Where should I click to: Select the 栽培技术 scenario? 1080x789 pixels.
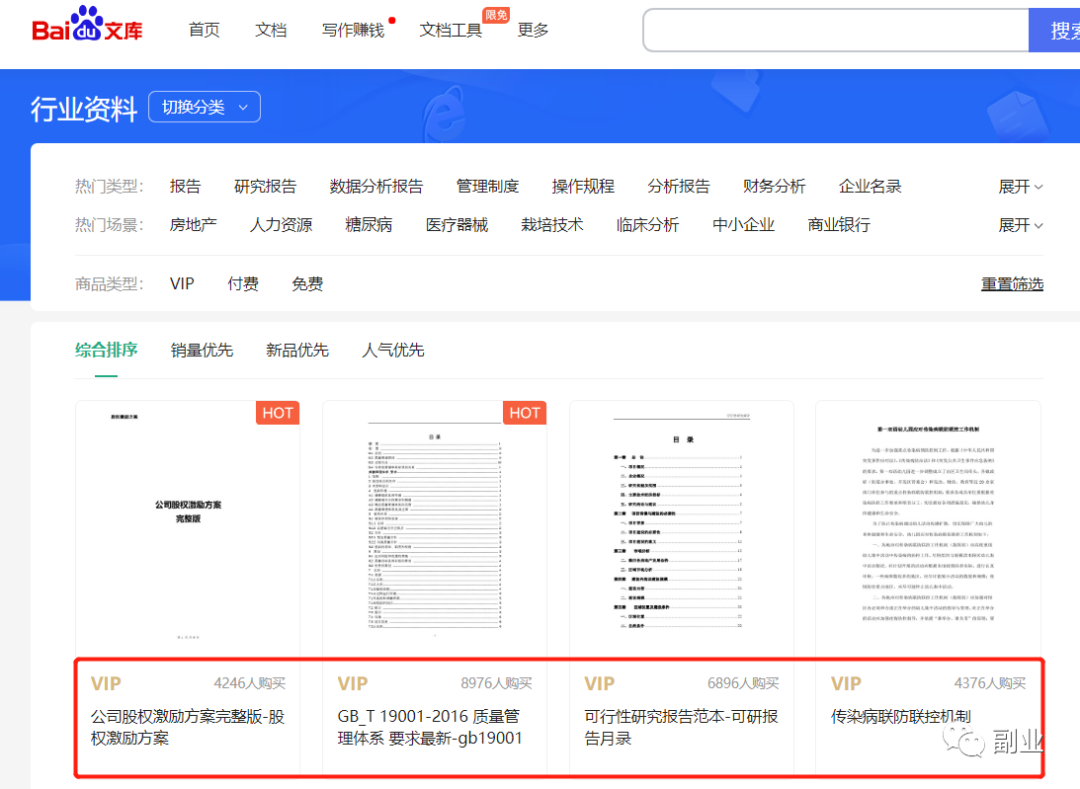point(552,225)
